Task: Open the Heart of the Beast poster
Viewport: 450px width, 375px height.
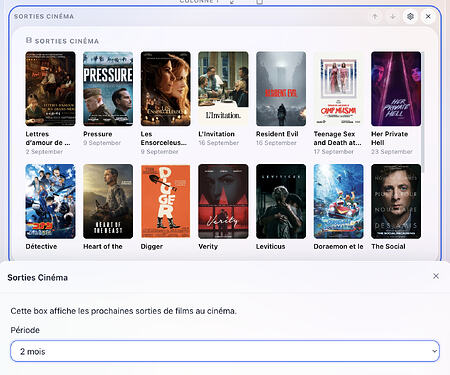Action: [108, 201]
